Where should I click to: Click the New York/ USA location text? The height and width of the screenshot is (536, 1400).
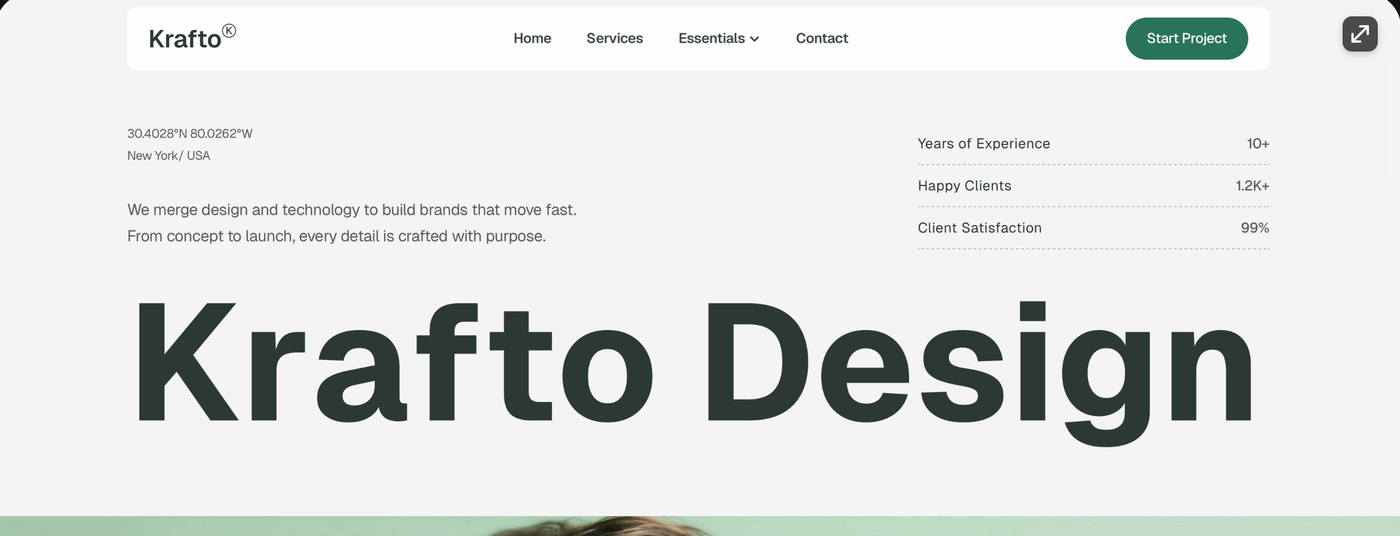tap(168, 155)
